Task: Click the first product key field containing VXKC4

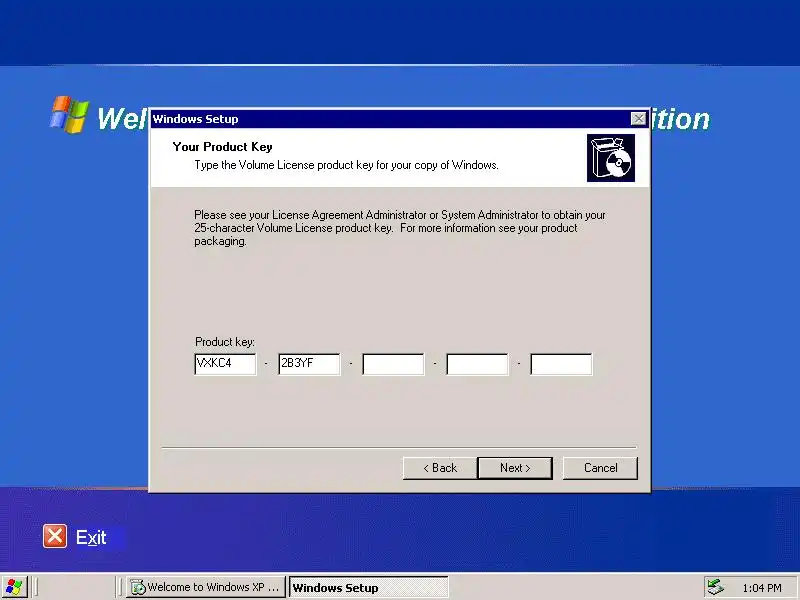Action: pos(225,364)
